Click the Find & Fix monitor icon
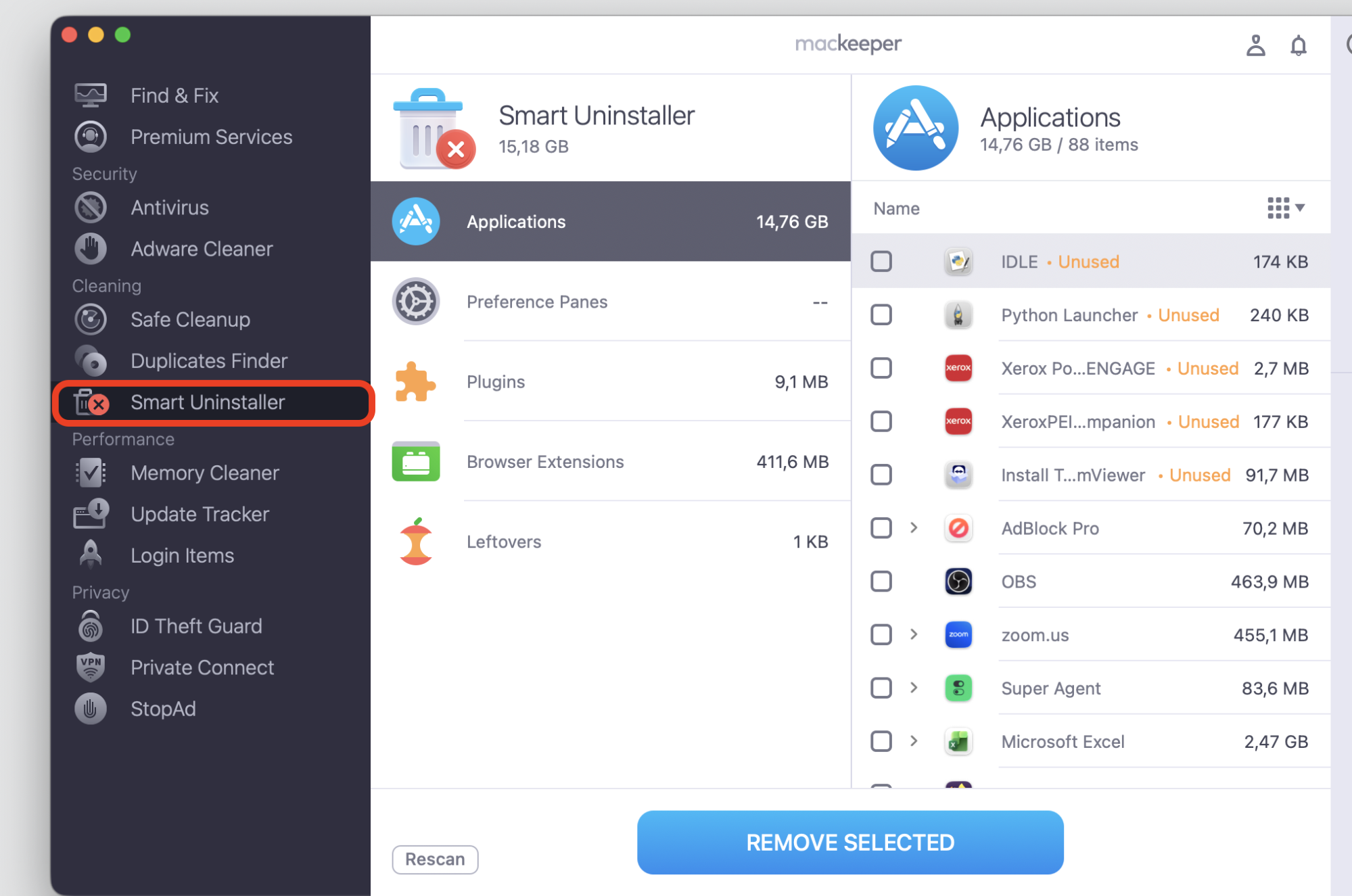Screen dimensions: 1352x896 90,95
